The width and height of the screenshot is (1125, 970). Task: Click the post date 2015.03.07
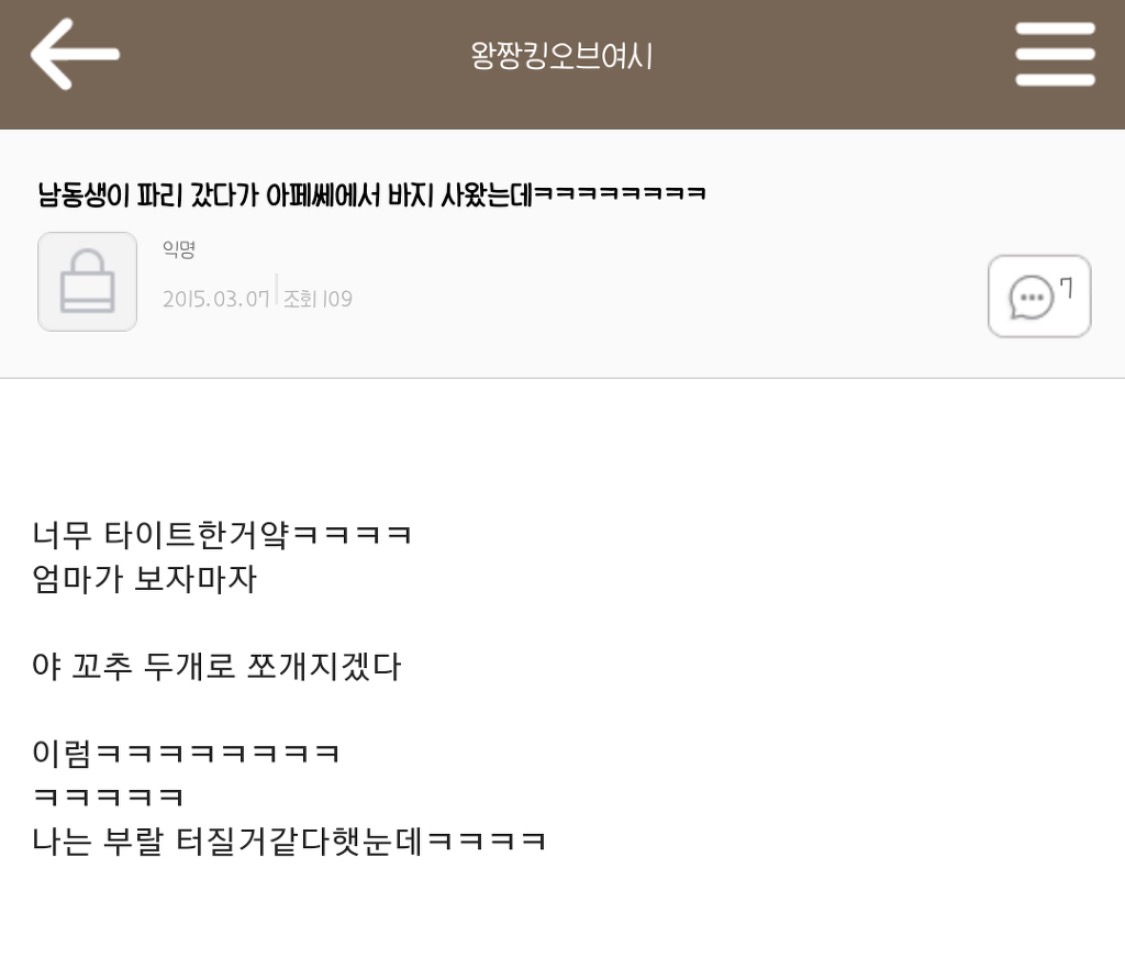[216, 298]
